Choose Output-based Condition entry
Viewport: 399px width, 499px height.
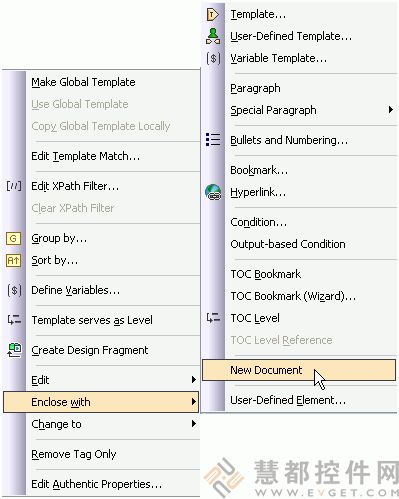coord(288,244)
